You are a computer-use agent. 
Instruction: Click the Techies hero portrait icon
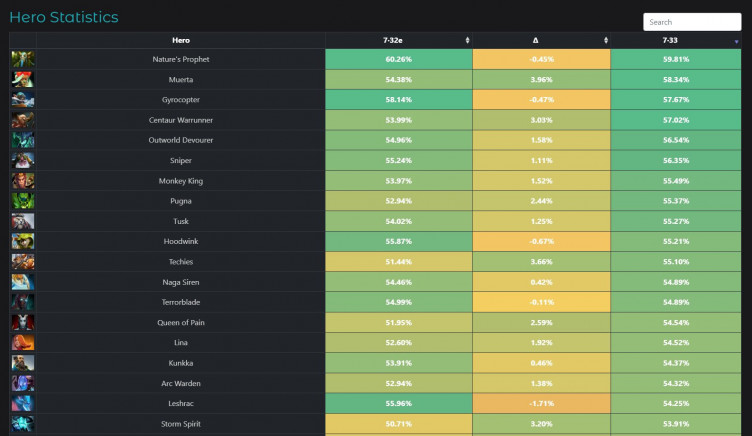(22, 262)
